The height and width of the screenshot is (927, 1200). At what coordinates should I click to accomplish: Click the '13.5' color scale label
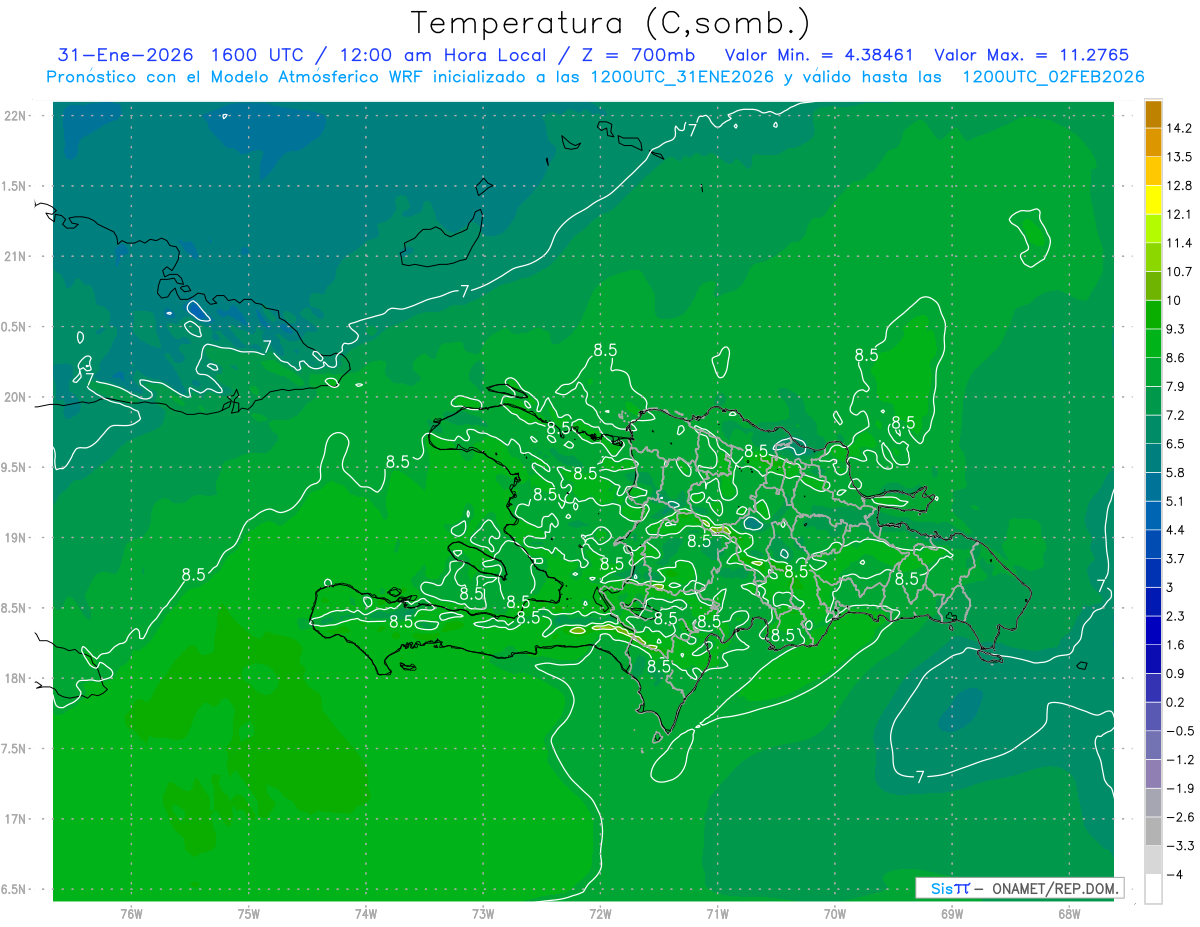click(1181, 157)
